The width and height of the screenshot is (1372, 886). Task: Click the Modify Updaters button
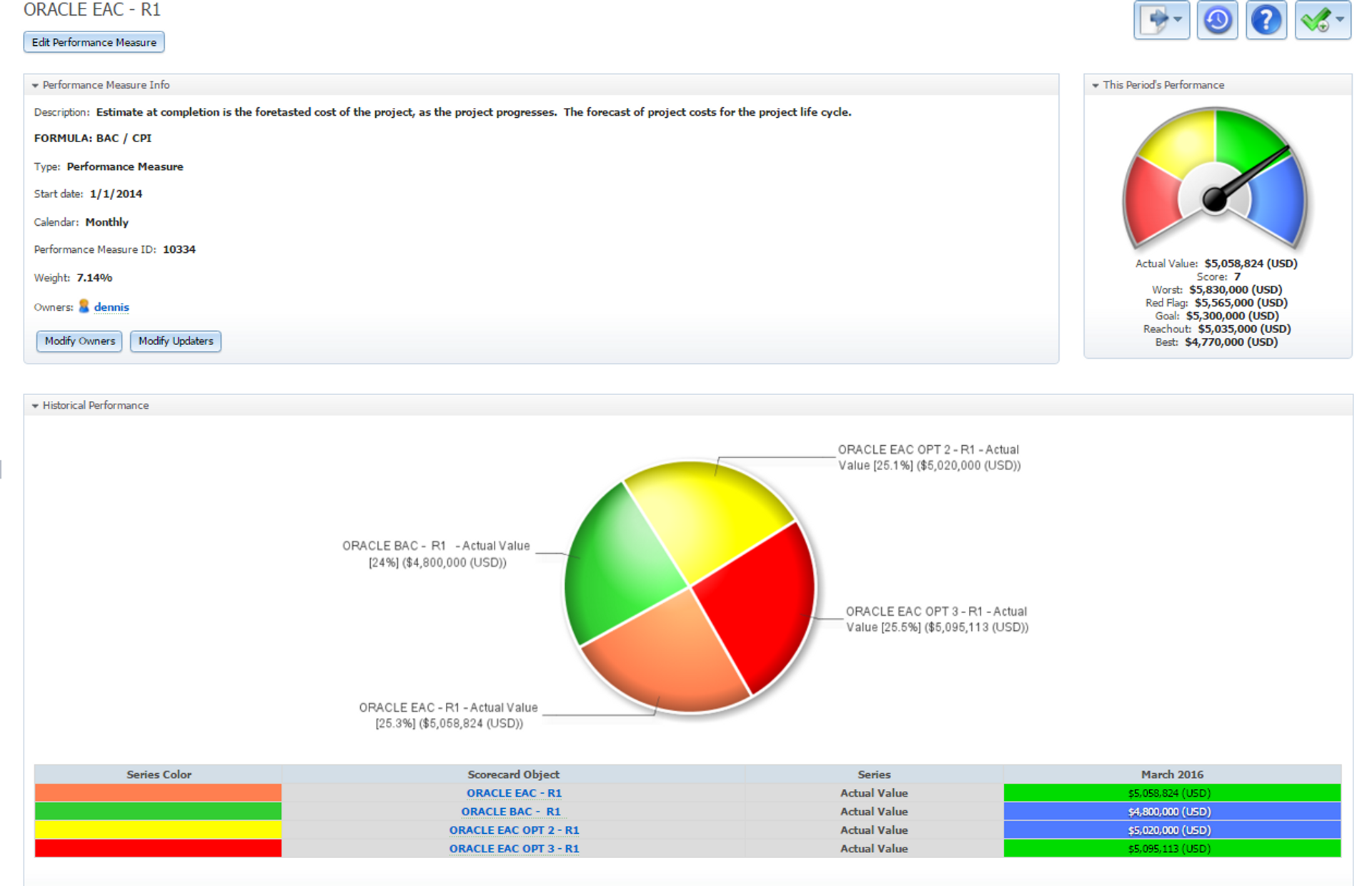click(176, 341)
